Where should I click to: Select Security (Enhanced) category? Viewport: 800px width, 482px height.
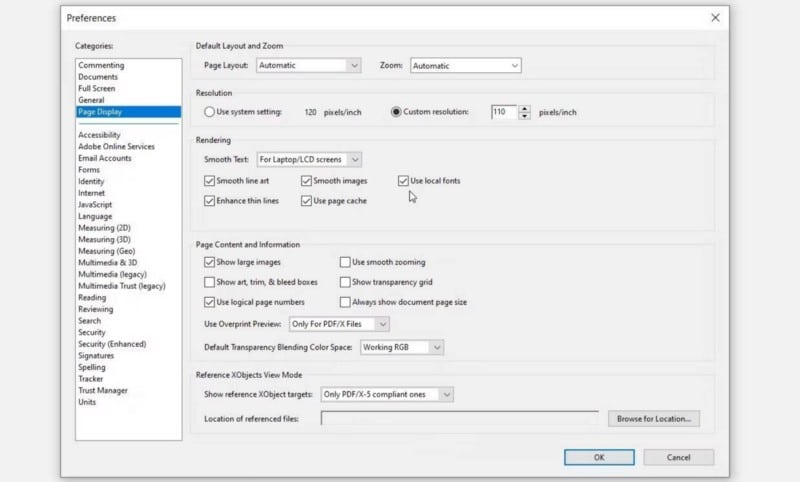(112, 344)
